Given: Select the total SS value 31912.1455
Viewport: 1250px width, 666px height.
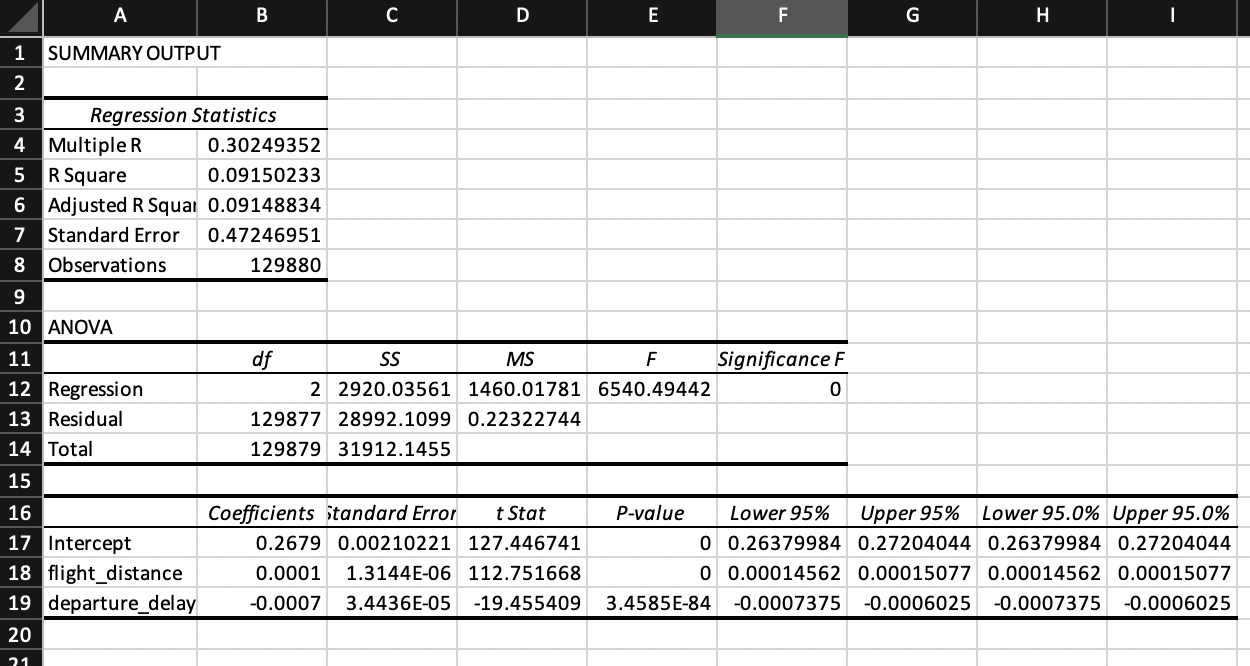Looking at the screenshot, I should coord(392,449).
